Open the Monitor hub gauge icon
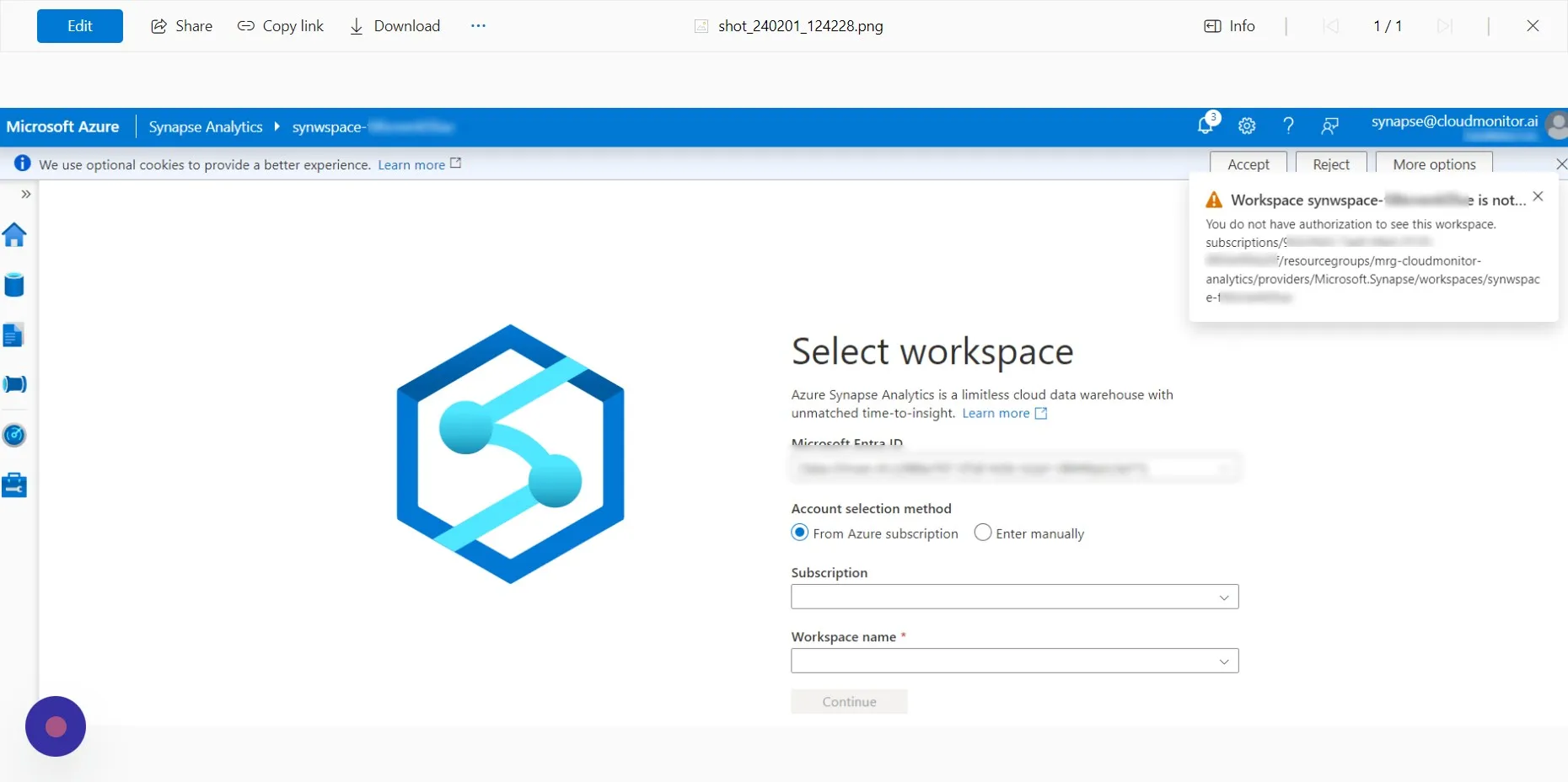1568x782 pixels. tap(14, 436)
